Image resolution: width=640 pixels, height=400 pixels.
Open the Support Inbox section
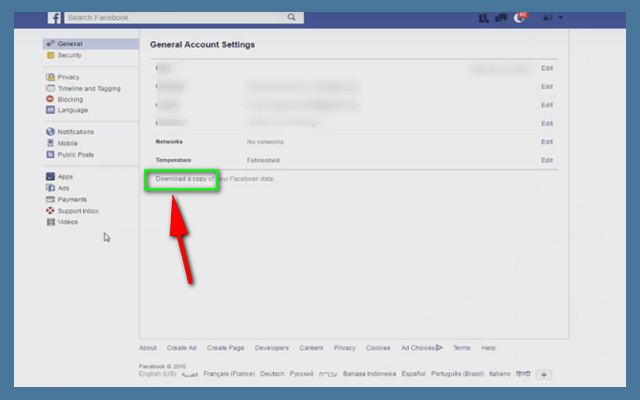[x=79, y=210]
